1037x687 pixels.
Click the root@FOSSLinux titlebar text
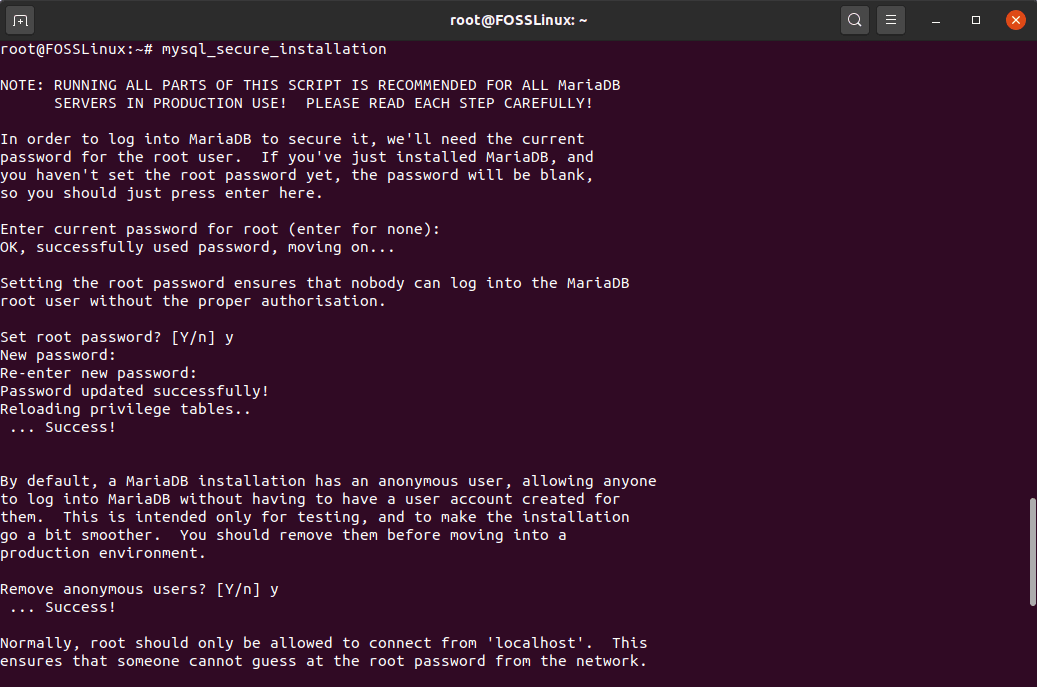click(x=518, y=19)
